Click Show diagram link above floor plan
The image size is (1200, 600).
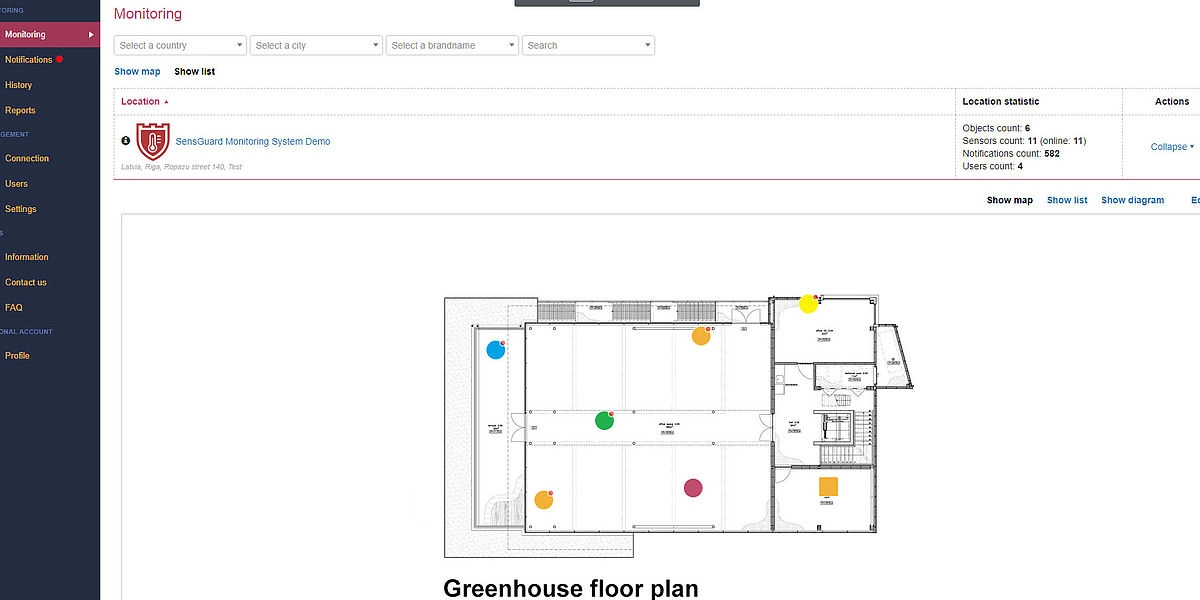[x=1132, y=200]
